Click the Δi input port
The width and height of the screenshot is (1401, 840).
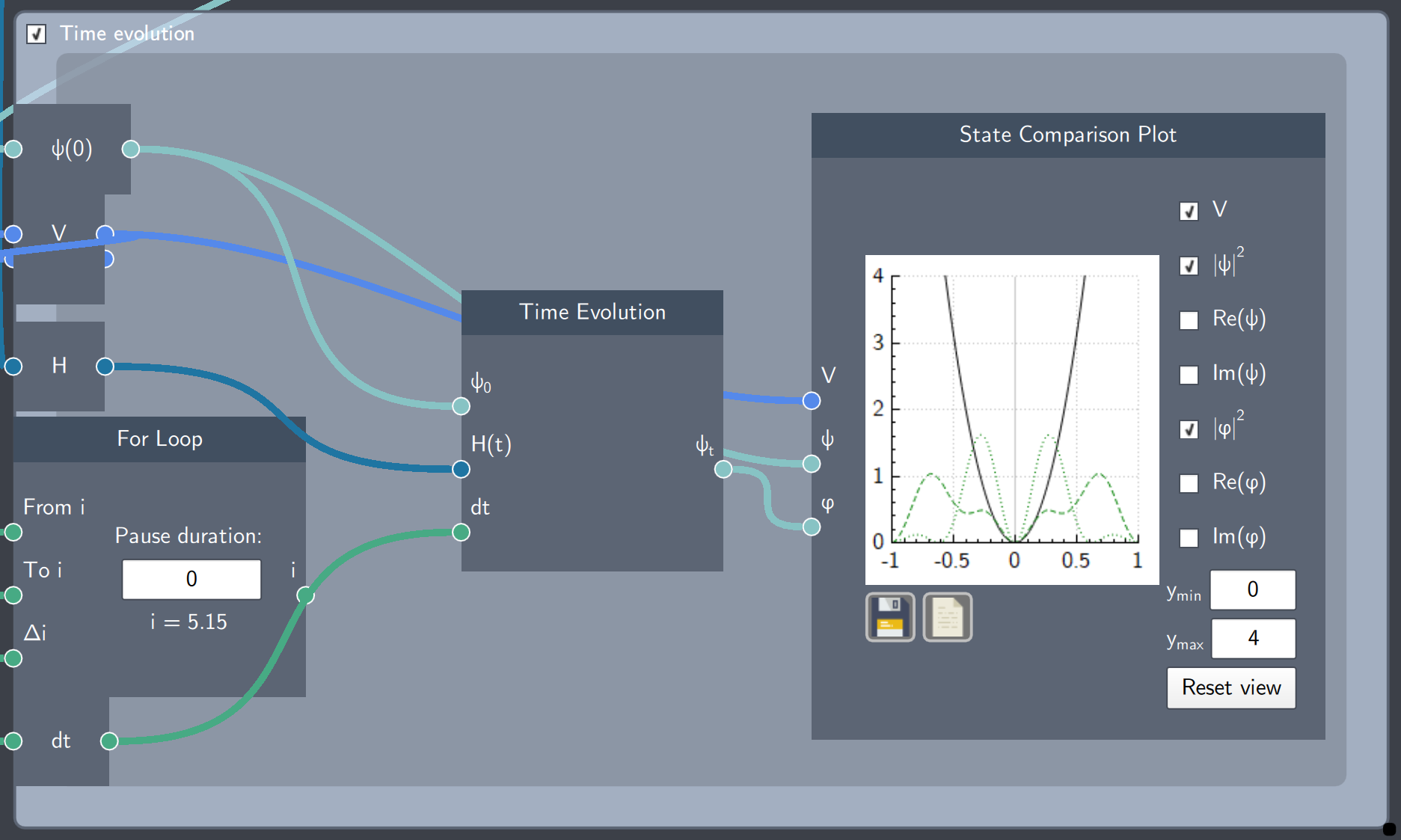(x=13, y=658)
